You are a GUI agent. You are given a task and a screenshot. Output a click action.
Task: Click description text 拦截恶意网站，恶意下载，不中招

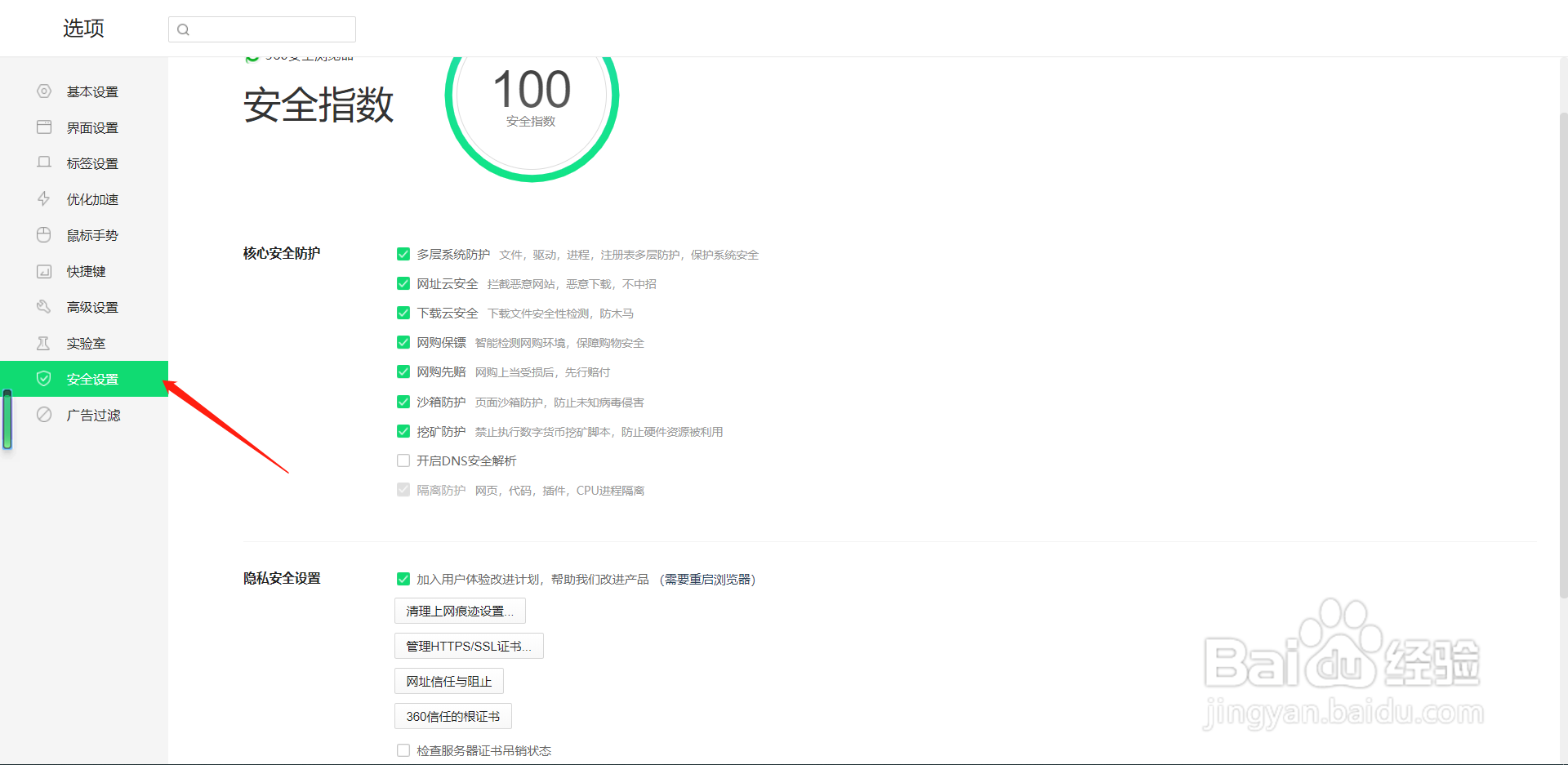coord(572,284)
